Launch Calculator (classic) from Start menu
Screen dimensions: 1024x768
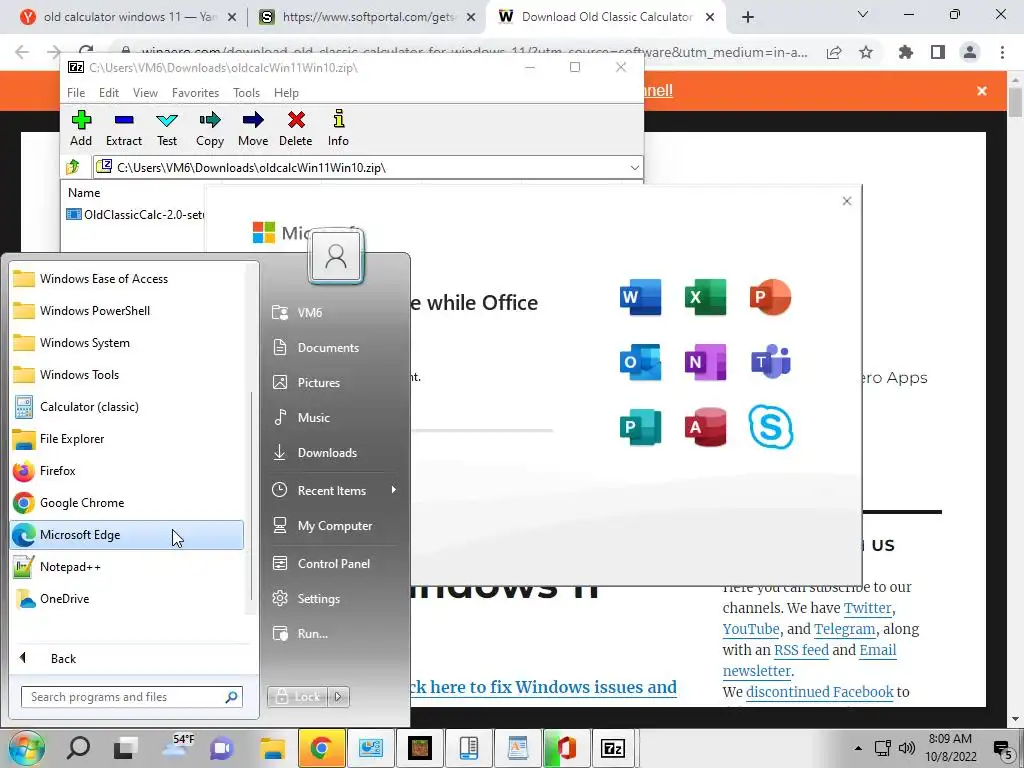click(127, 407)
